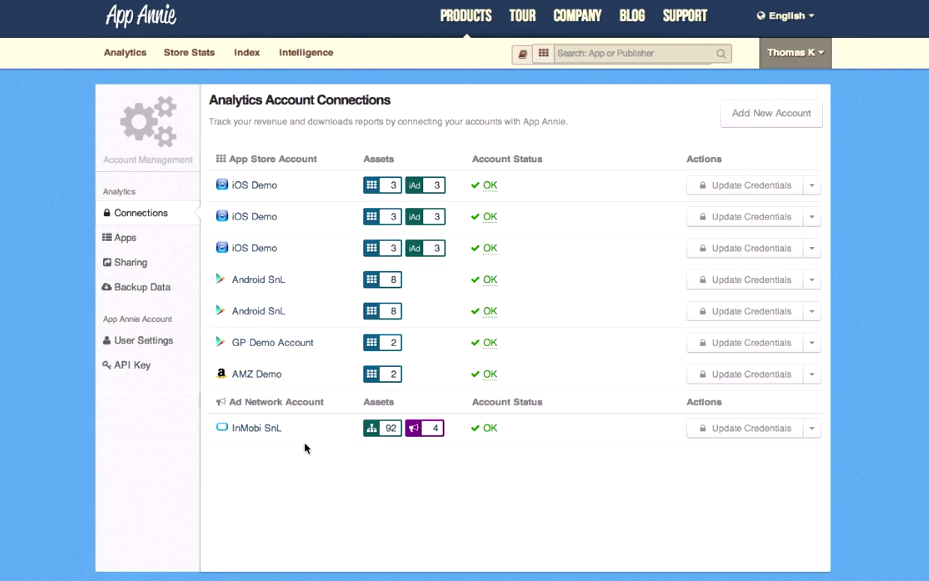The image size is (929, 581).
Task: Open the Index tab
Action: coord(246,53)
